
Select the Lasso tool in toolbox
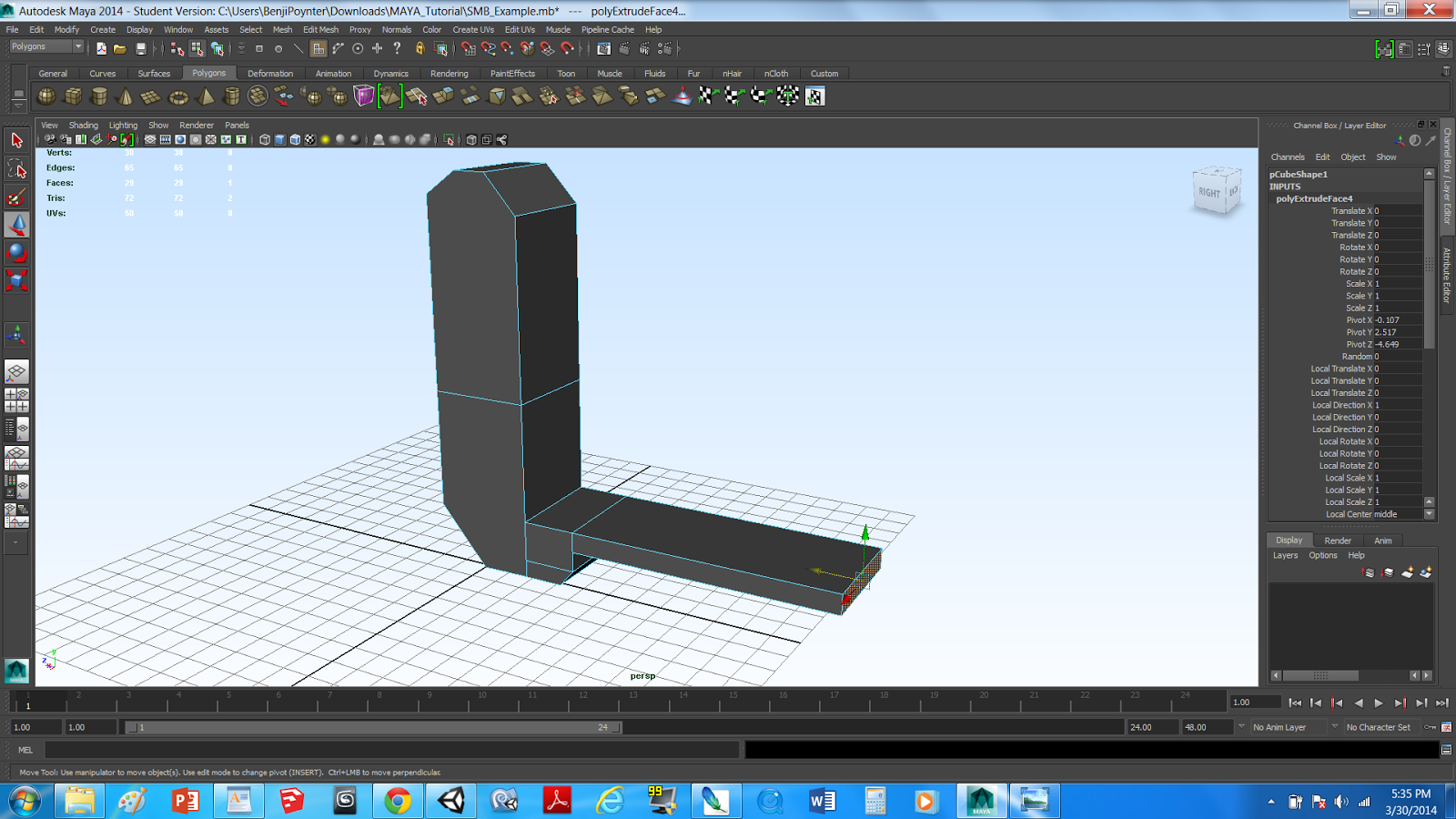[16, 168]
